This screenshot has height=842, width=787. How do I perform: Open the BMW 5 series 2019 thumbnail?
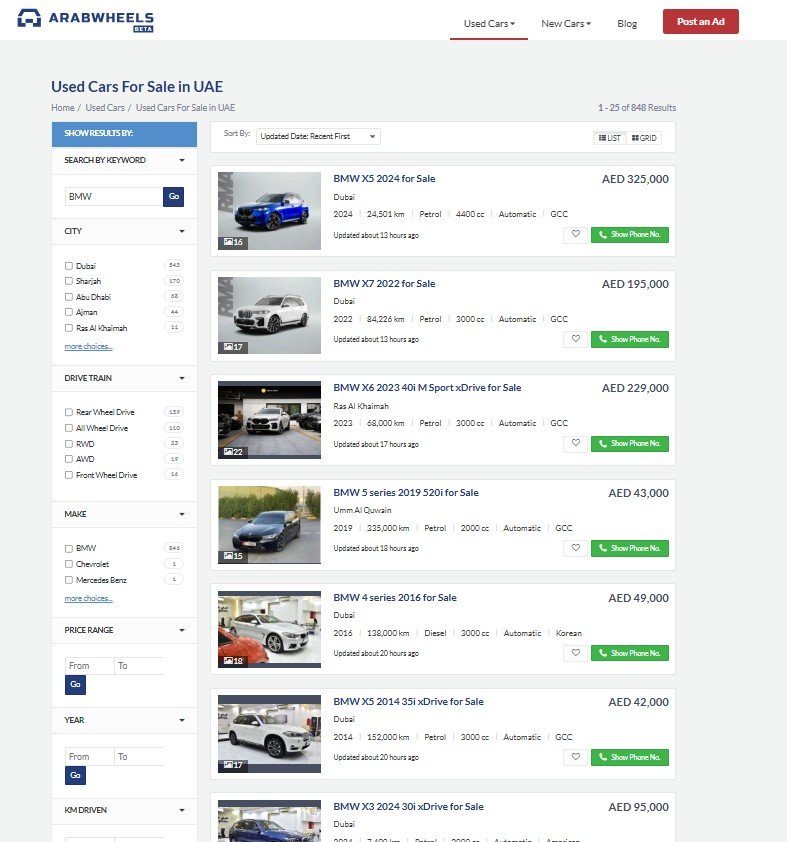pyautogui.click(x=269, y=525)
